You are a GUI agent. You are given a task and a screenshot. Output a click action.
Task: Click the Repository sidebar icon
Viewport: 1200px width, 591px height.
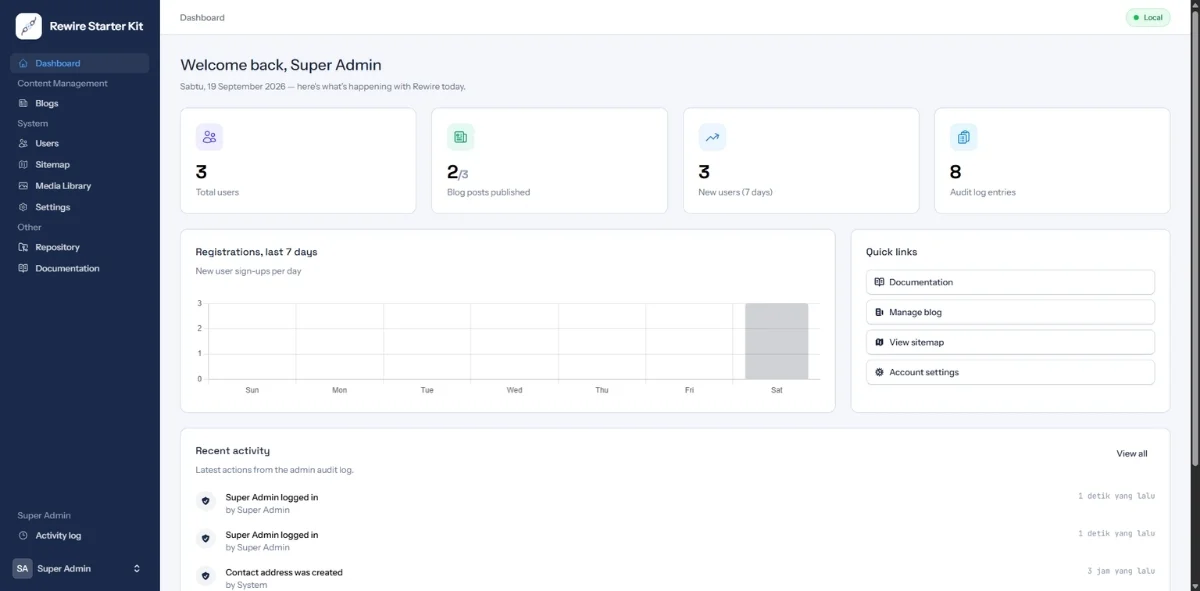[24, 247]
